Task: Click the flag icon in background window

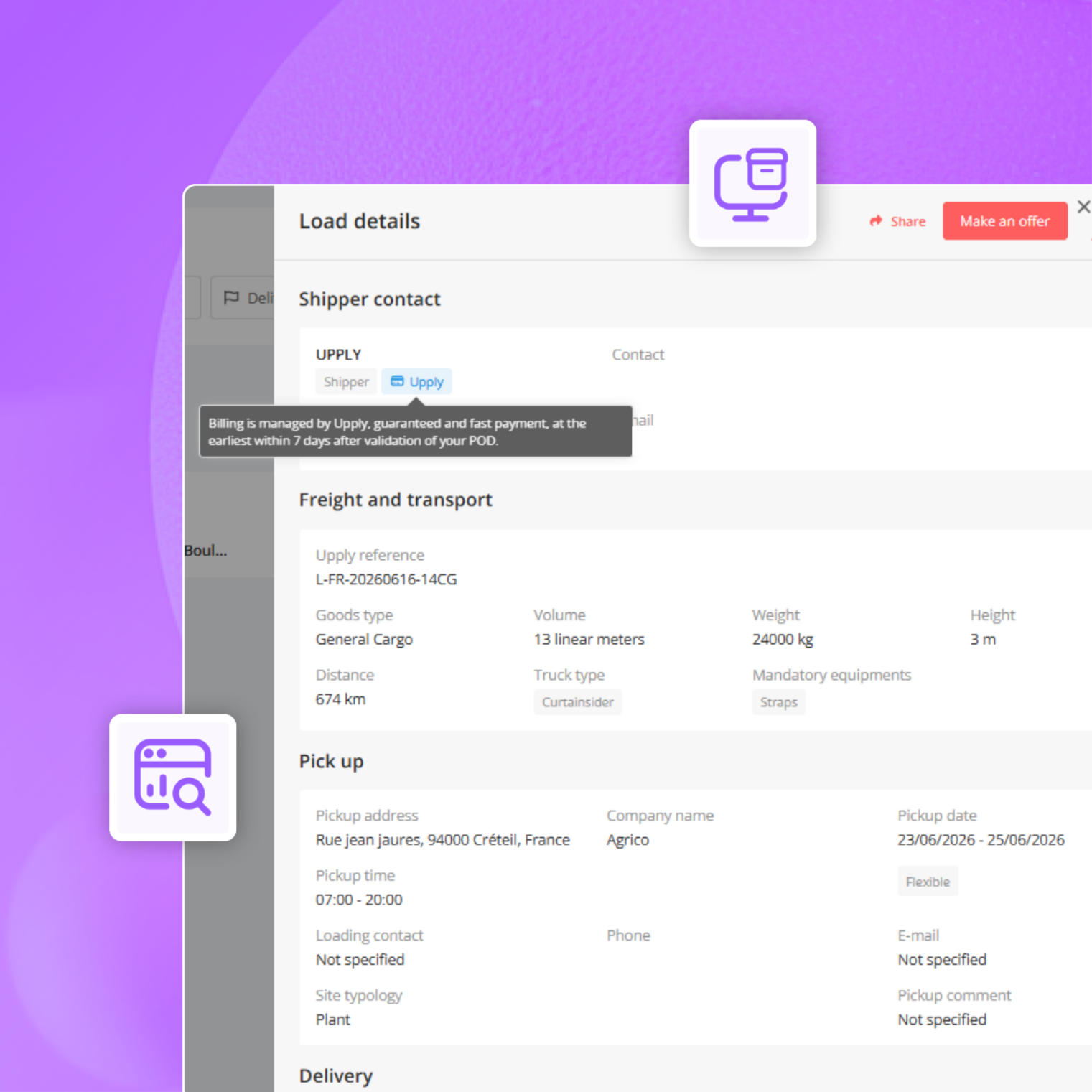Action: click(x=231, y=297)
